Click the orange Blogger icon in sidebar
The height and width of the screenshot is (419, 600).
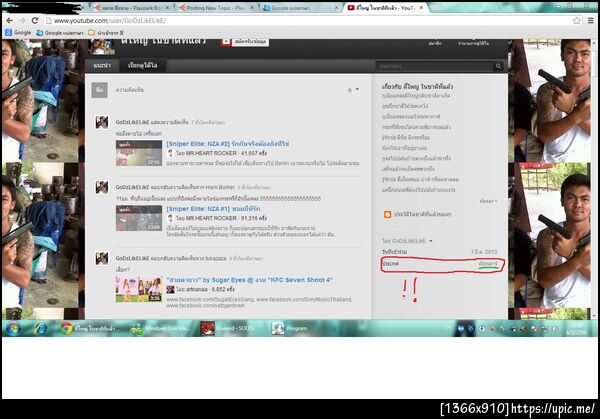[x=387, y=214]
